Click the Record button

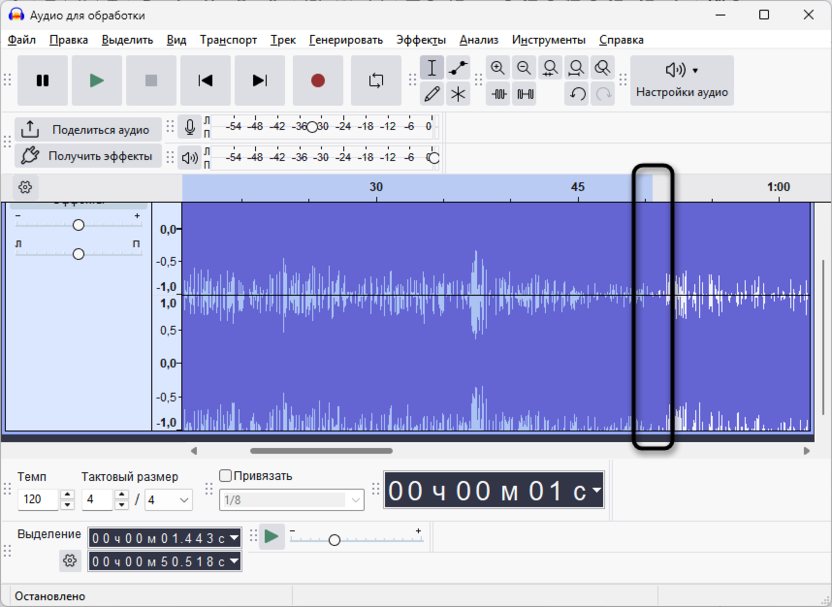tap(318, 81)
